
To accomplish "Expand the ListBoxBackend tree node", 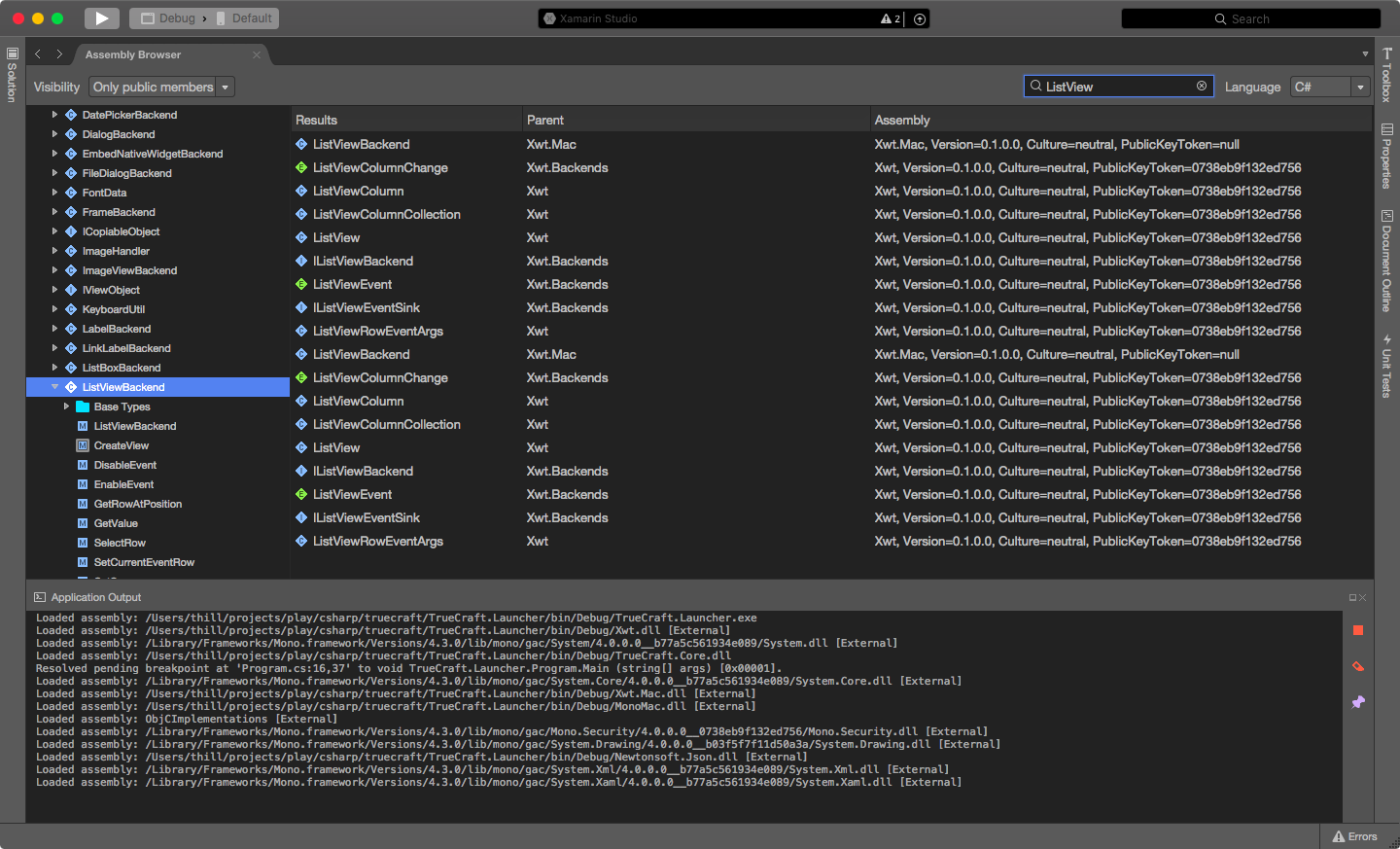I will [x=54, y=368].
